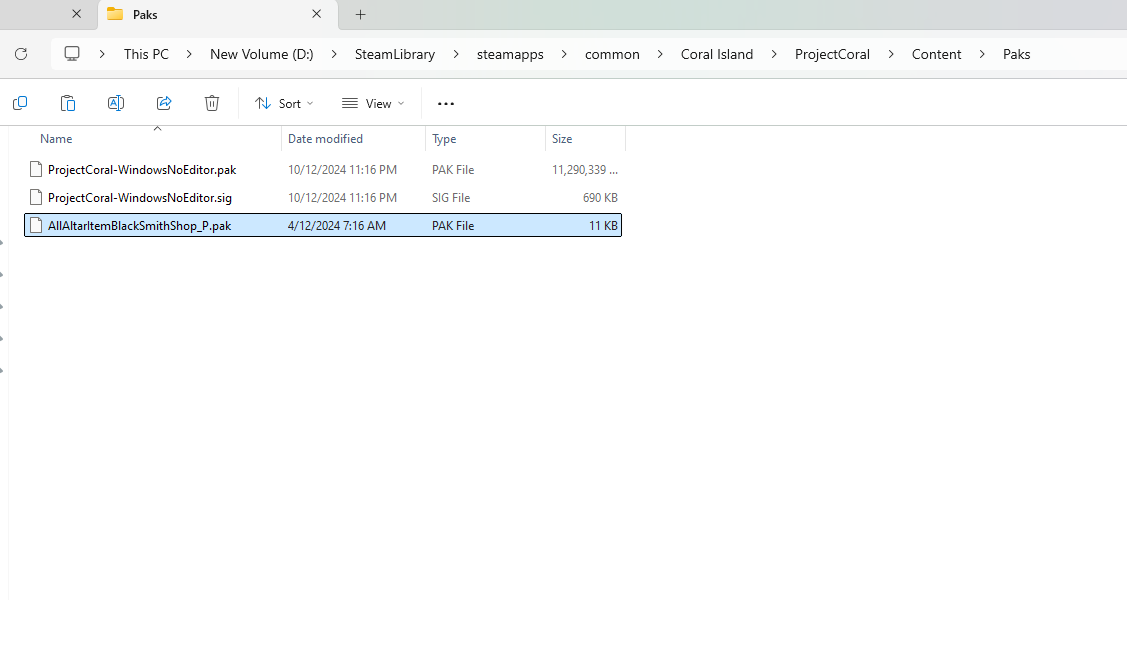This screenshot has height=656, width=1129.
Task: Click the yellow folder icon on Paks tab
Action: point(115,14)
